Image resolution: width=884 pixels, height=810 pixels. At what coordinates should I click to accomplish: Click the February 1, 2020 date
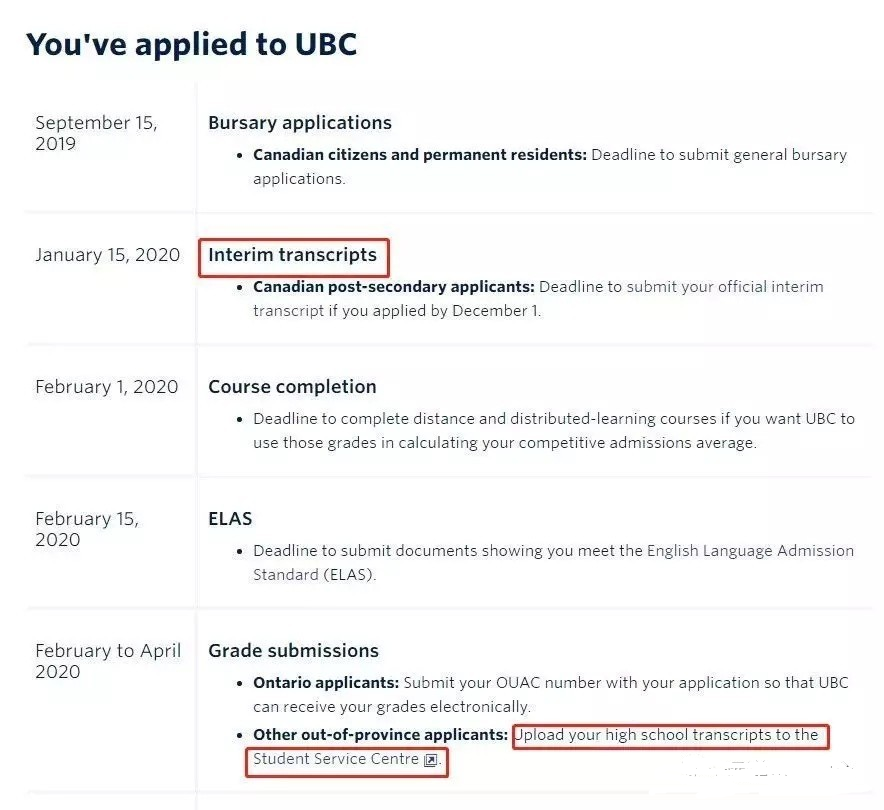[107, 387]
